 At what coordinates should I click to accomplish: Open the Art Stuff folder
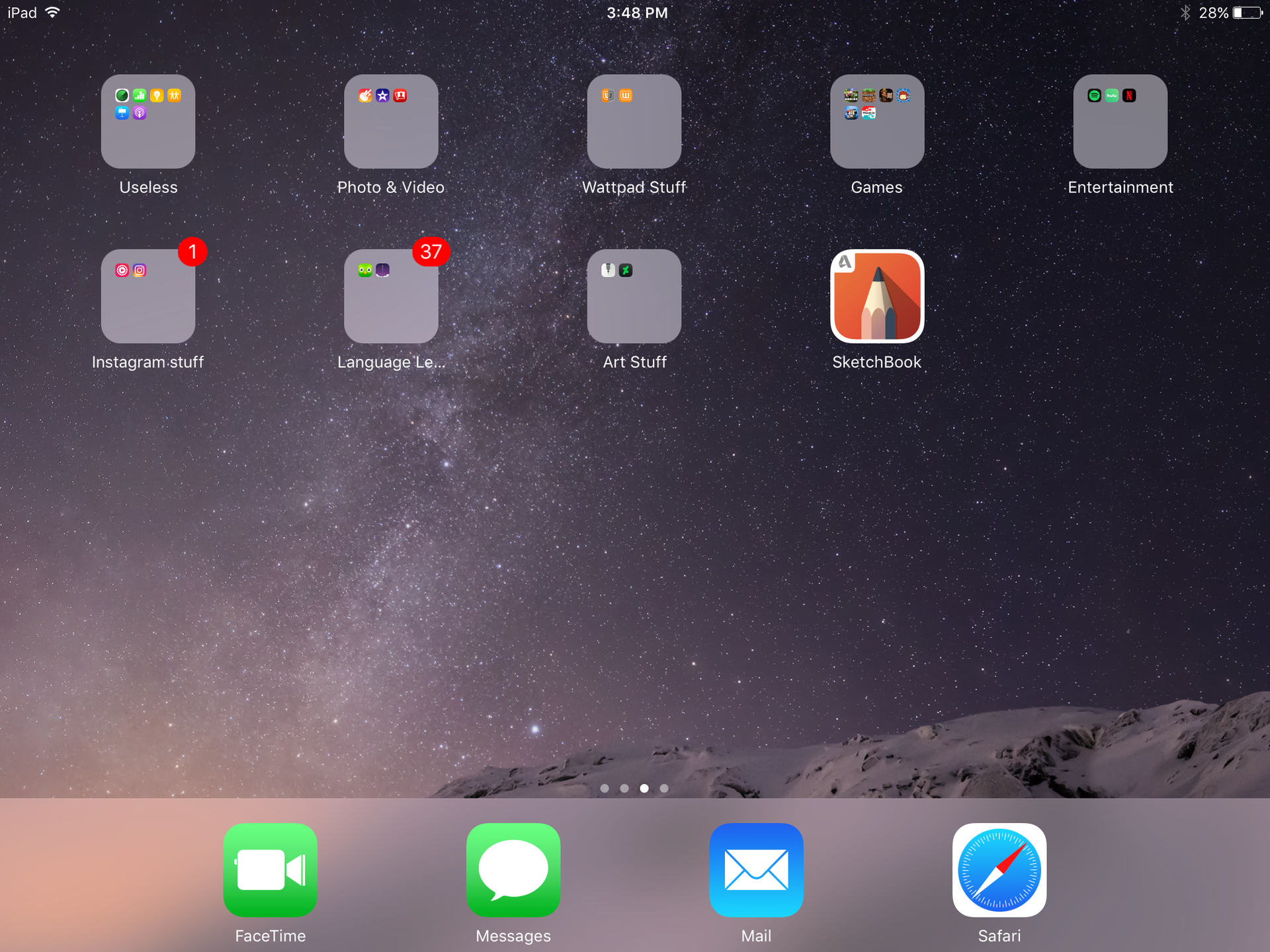click(634, 296)
